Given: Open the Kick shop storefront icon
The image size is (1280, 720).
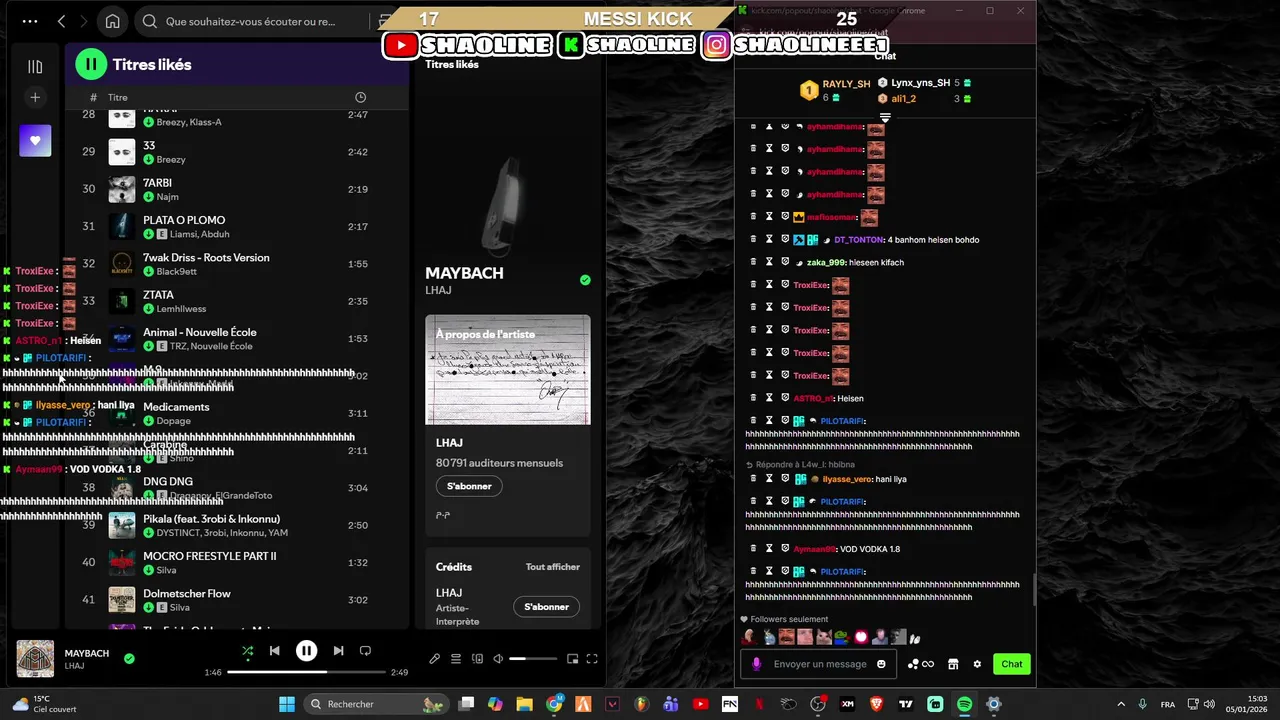Looking at the screenshot, I should coord(953,664).
